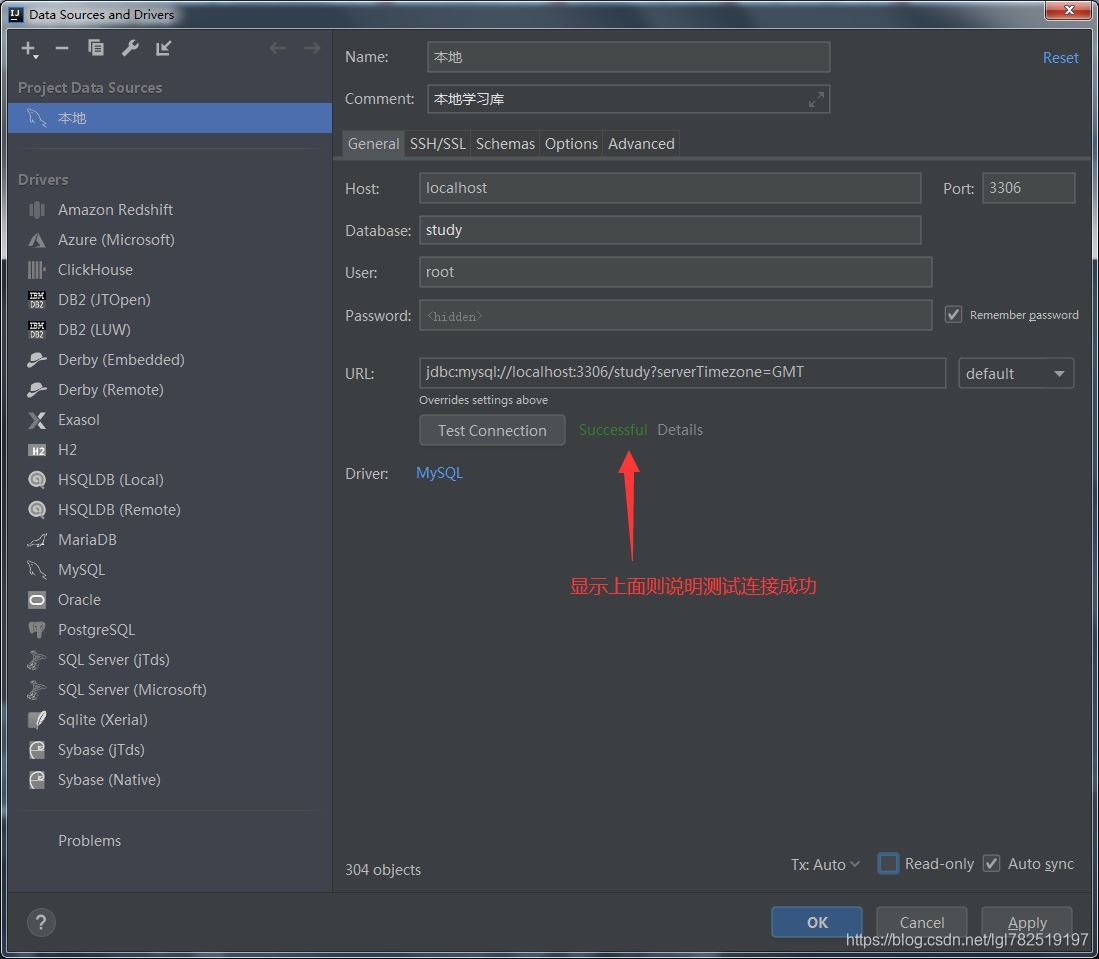Open help with question mark button
The width and height of the screenshot is (1099, 959).
tap(41, 923)
